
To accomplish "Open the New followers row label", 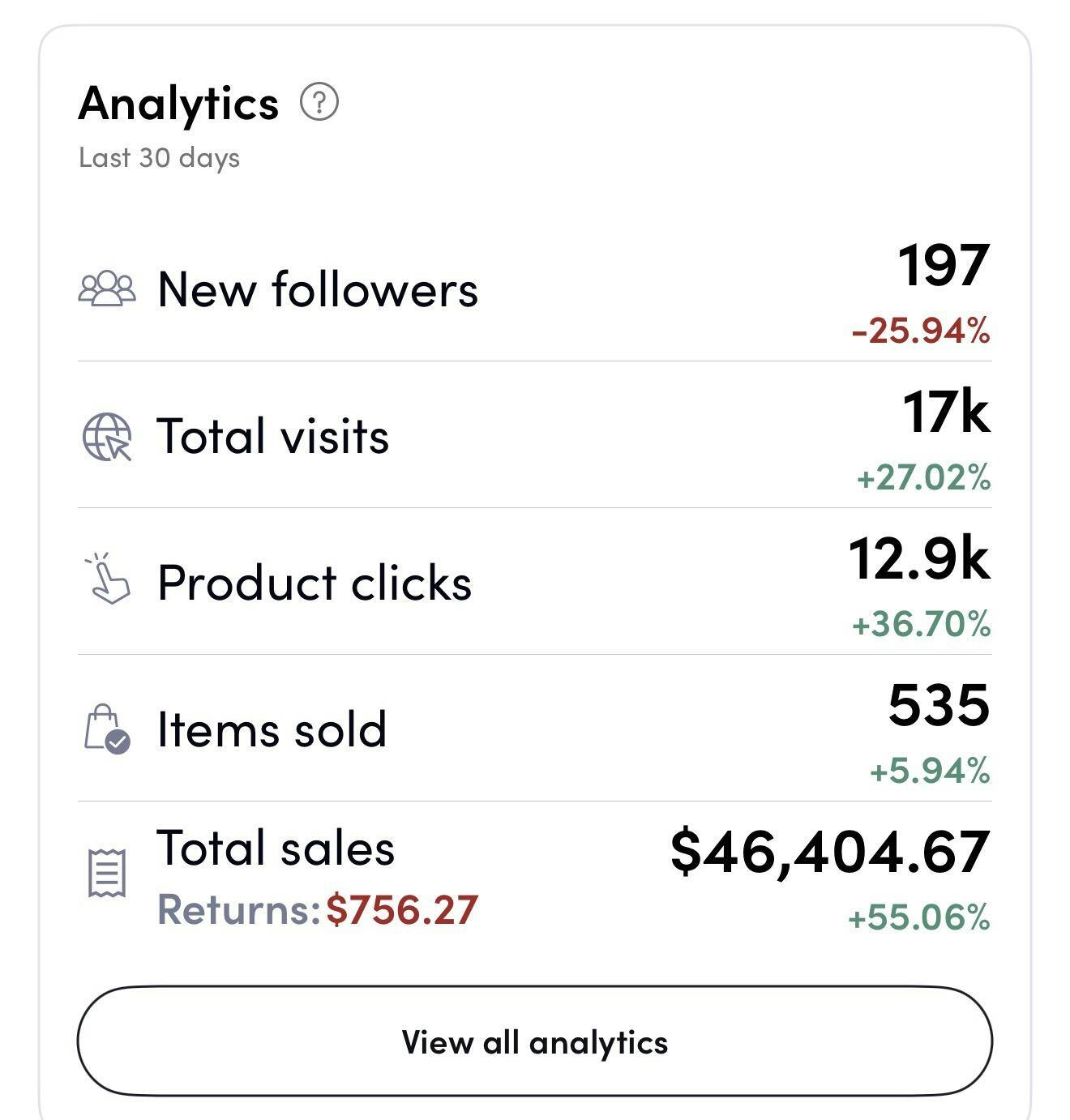I will [318, 289].
